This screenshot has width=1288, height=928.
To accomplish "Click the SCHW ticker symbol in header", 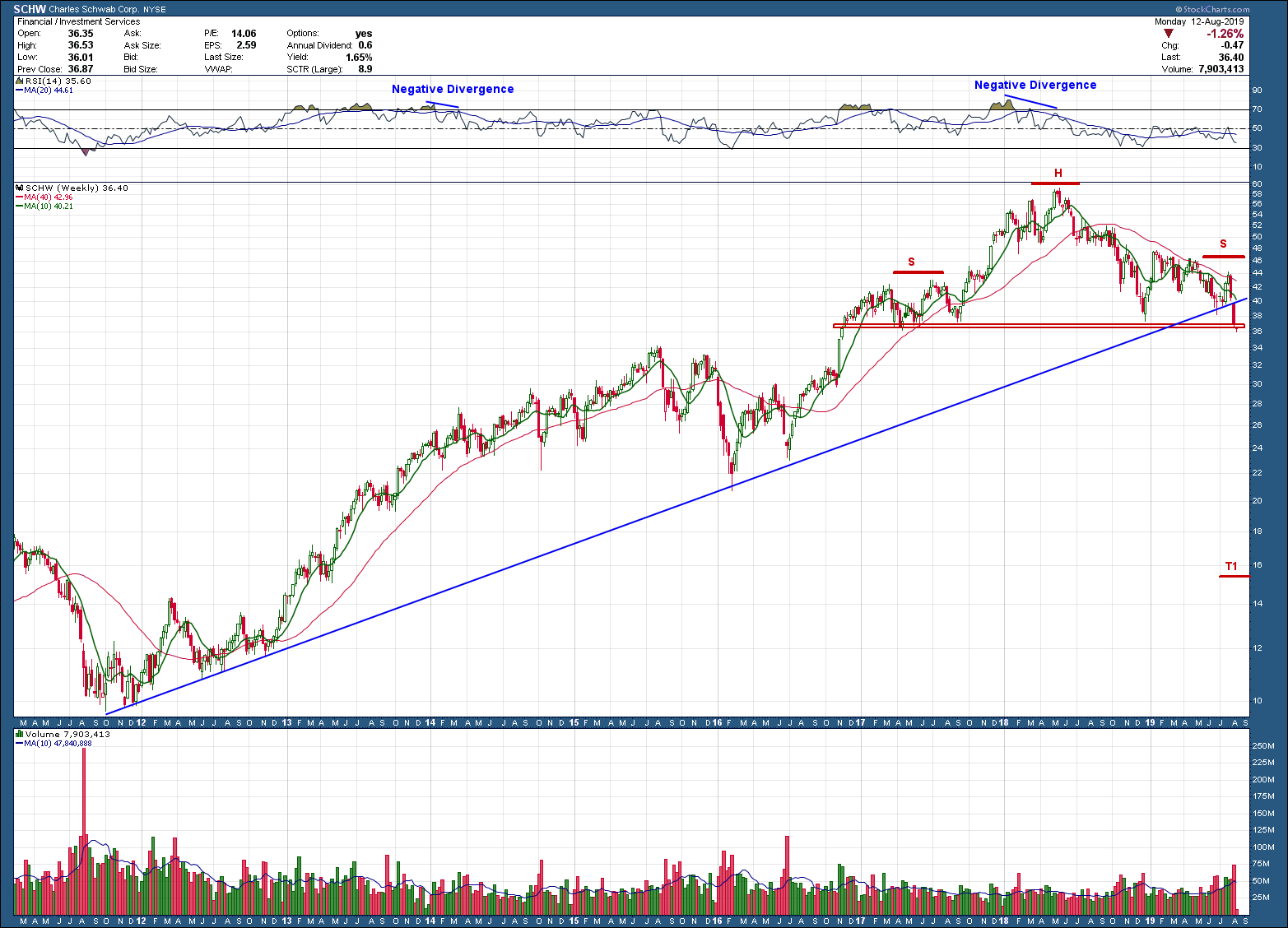I will pos(30,10).
